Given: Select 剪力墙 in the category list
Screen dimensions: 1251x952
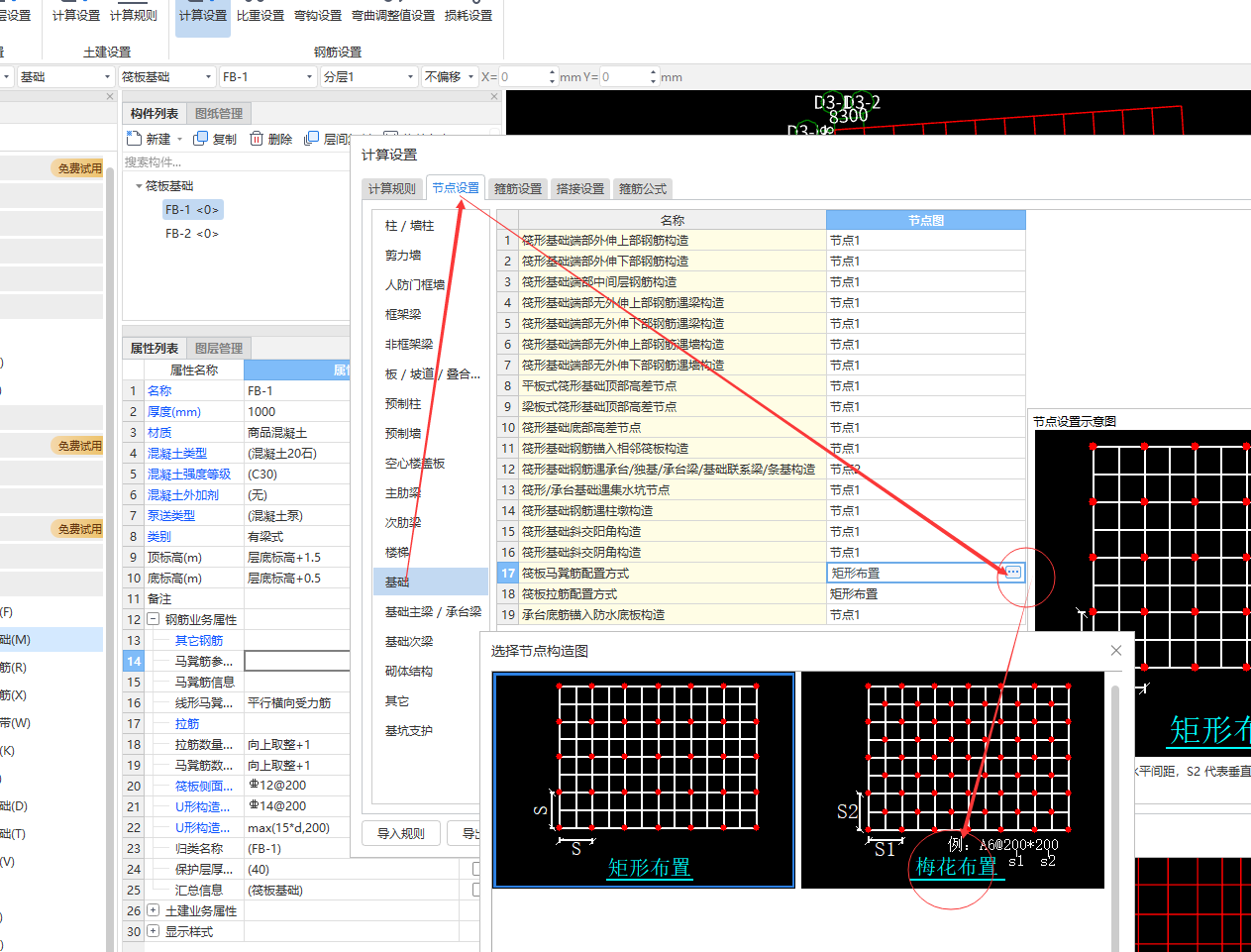Looking at the screenshot, I should click(403, 256).
